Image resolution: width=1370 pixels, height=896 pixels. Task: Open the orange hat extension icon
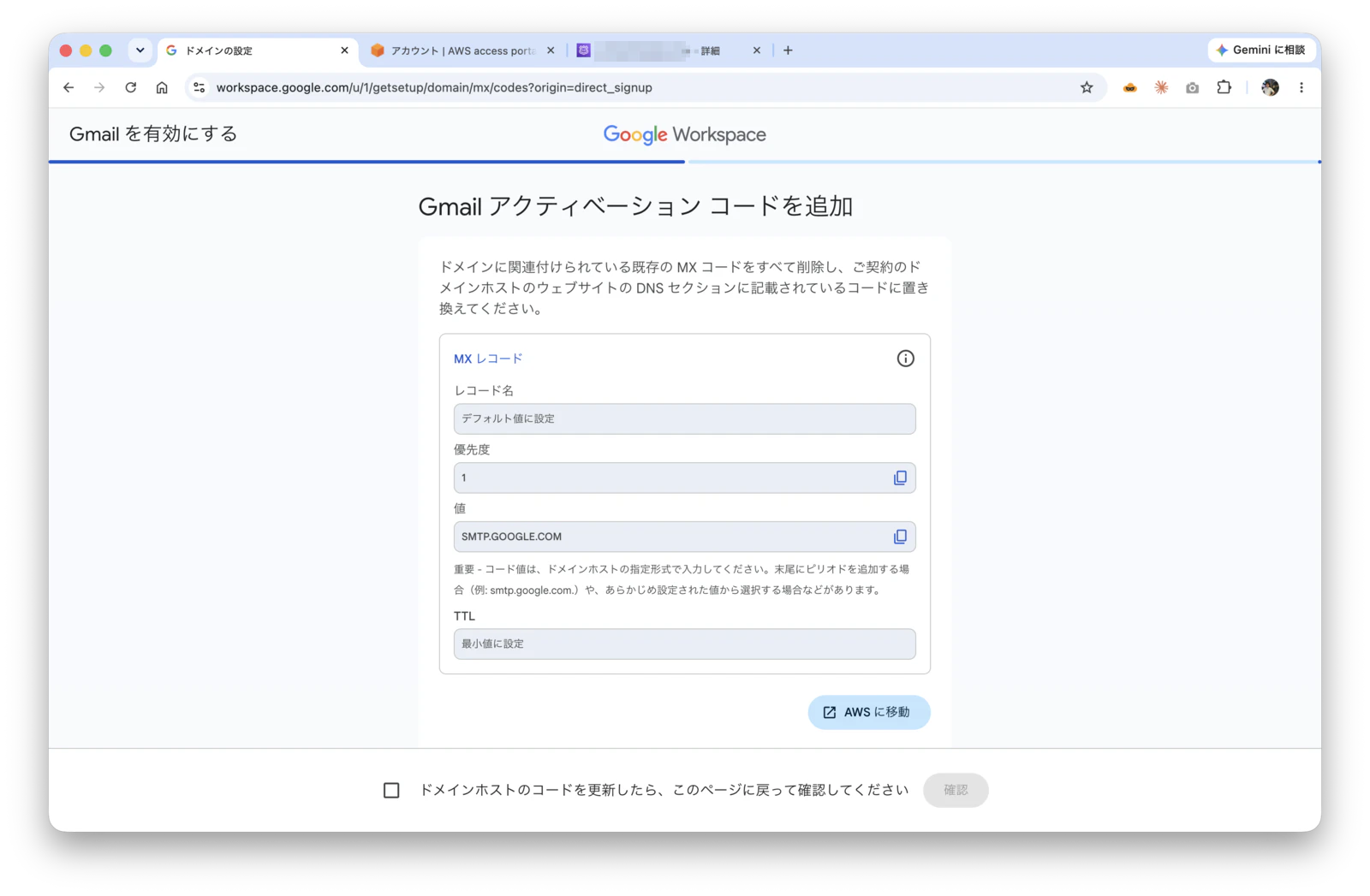point(1130,87)
